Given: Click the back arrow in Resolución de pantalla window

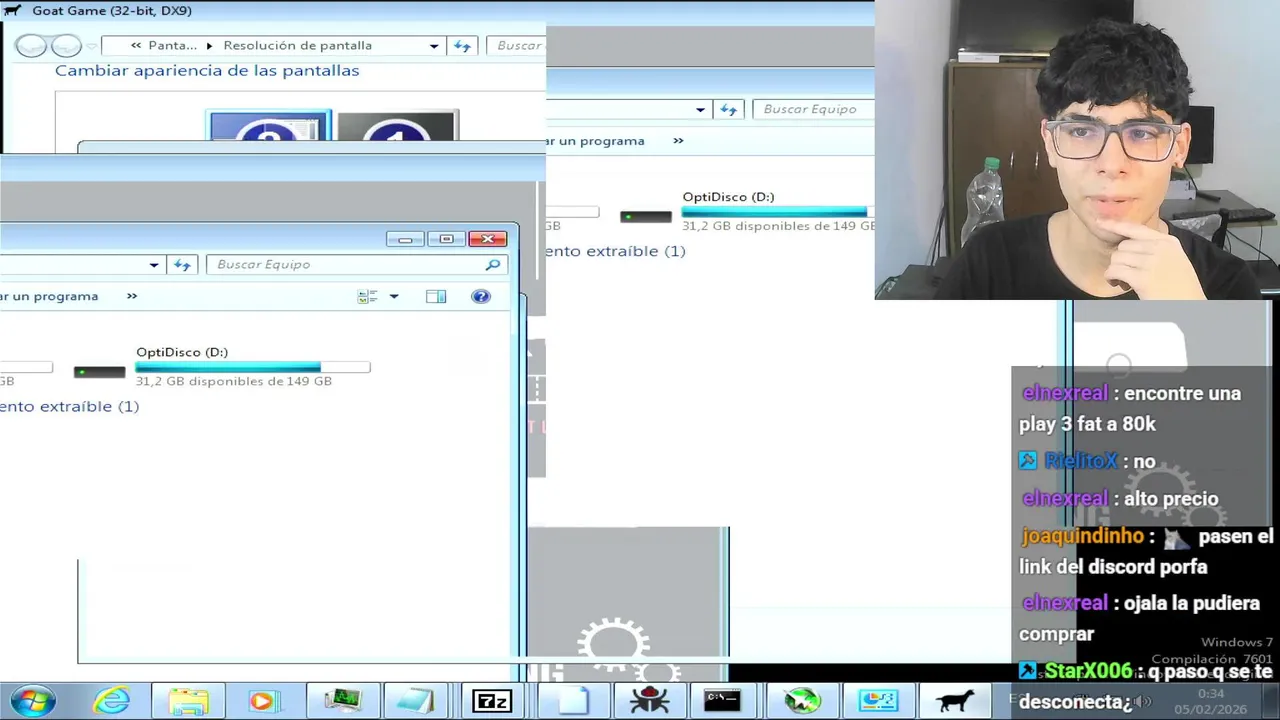Looking at the screenshot, I should coord(31,46).
